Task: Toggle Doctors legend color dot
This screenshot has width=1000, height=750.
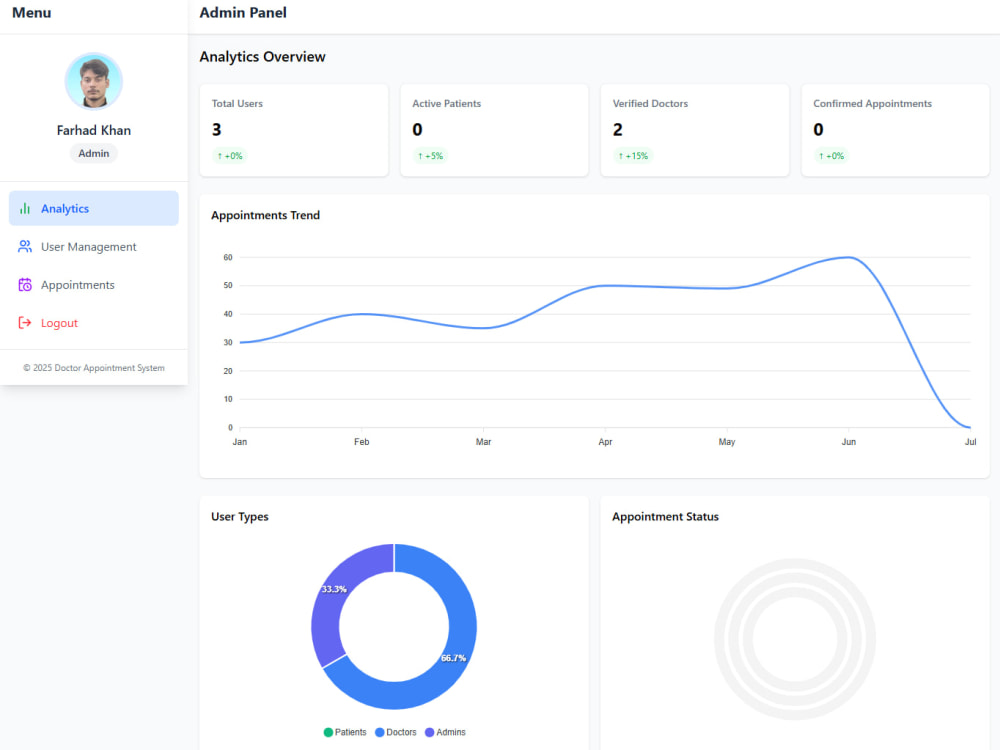Action: 379,732
